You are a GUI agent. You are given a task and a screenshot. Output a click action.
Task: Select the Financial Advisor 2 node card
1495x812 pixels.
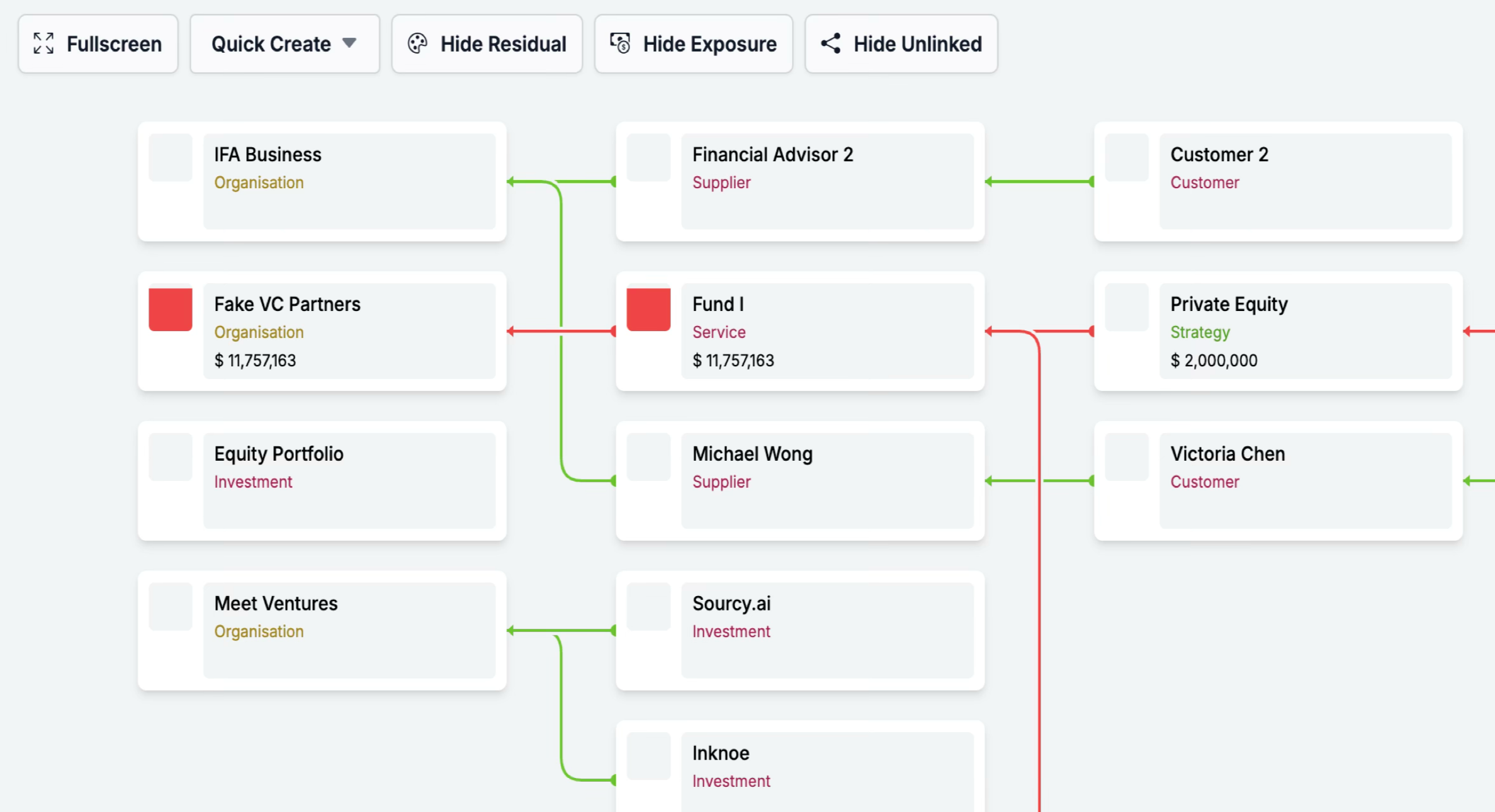pyautogui.click(x=799, y=181)
